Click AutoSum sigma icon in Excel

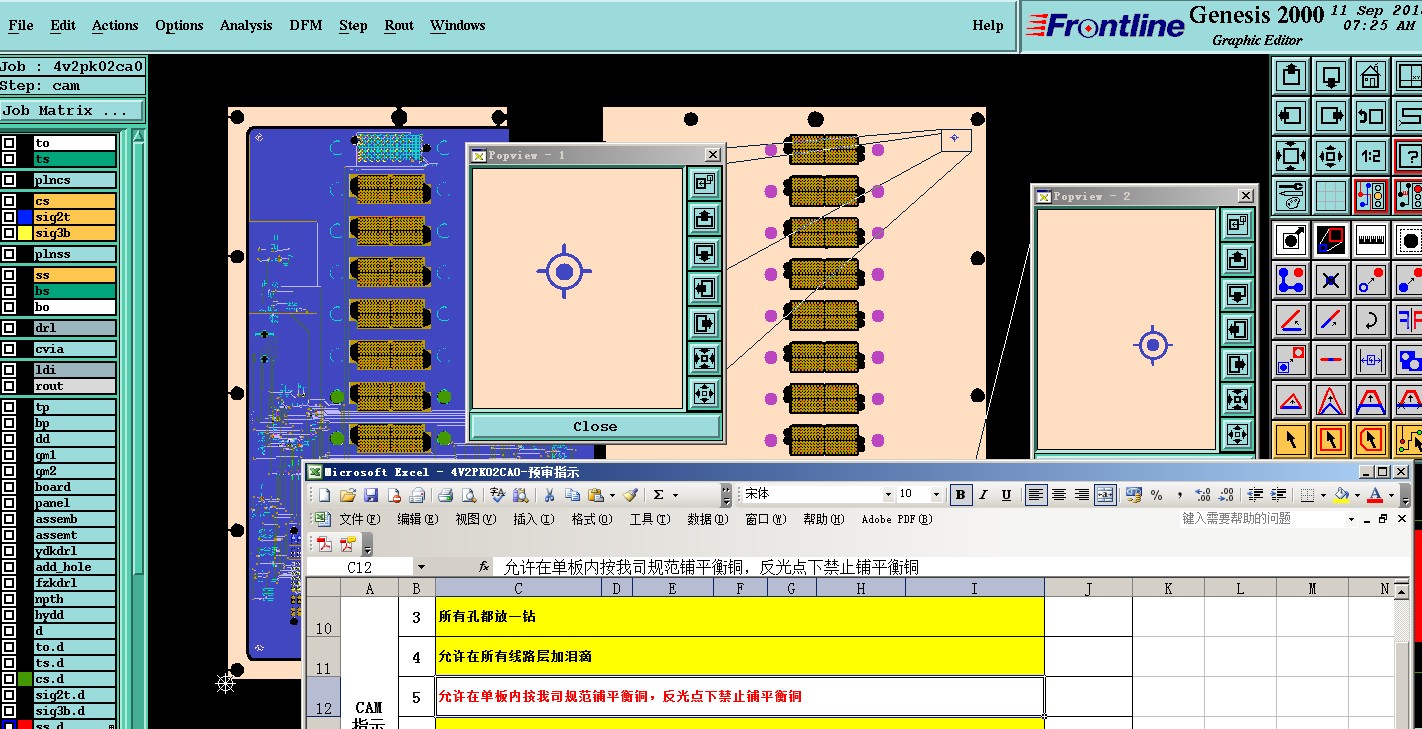659,495
